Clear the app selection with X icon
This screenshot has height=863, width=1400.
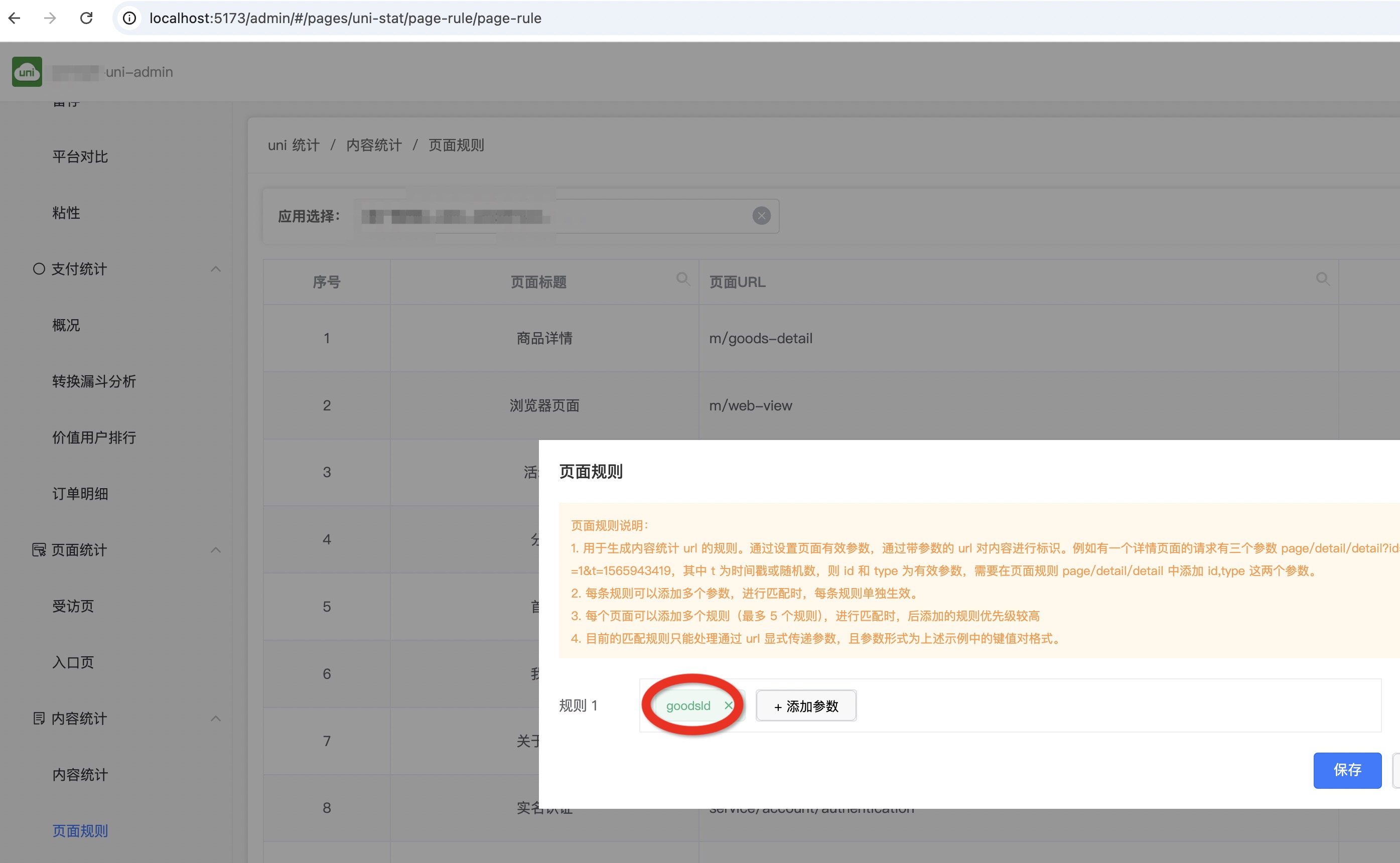pyautogui.click(x=761, y=216)
